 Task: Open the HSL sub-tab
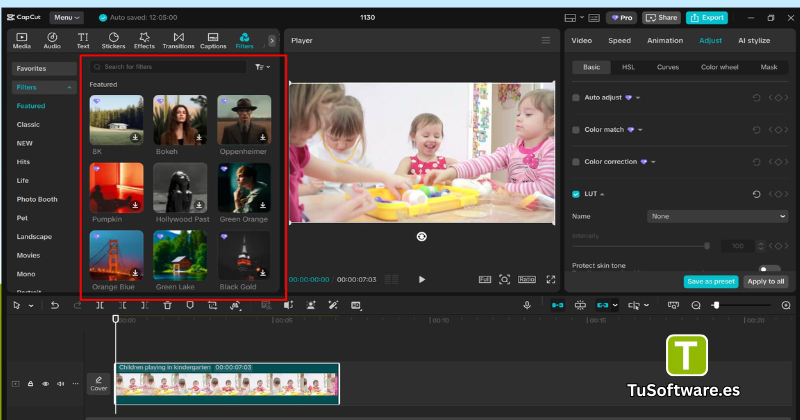628,67
